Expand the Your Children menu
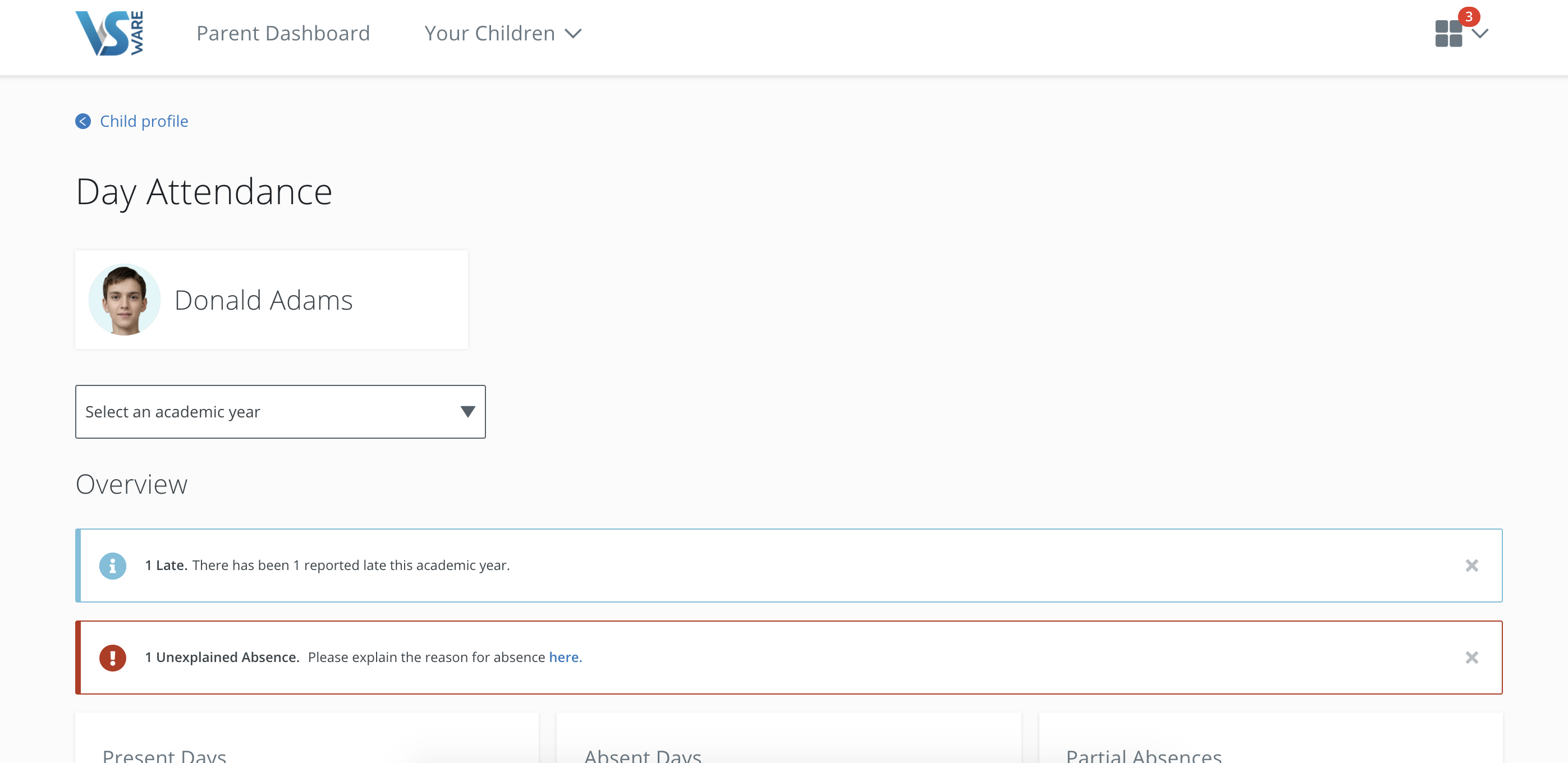Viewport: 1568px width, 763px height. point(503,34)
